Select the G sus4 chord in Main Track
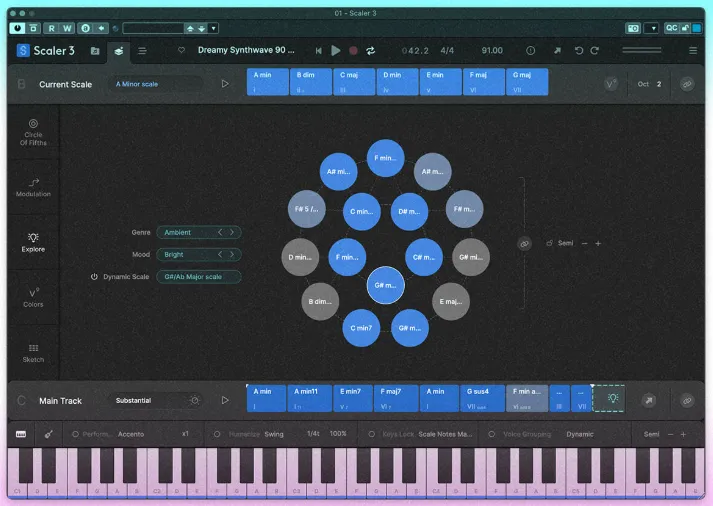Screen dimensions: 713x506 point(483,398)
